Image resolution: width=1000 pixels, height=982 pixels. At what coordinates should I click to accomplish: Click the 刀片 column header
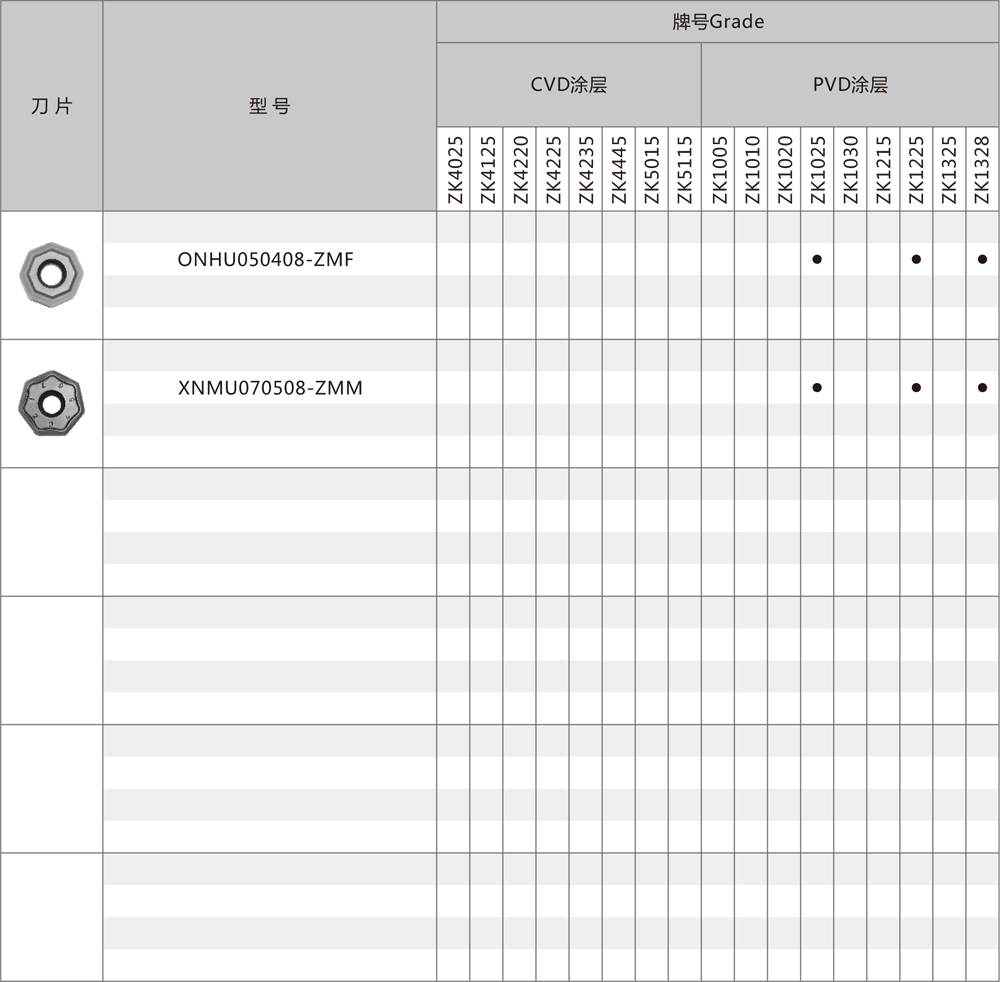click(x=52, y=106)
